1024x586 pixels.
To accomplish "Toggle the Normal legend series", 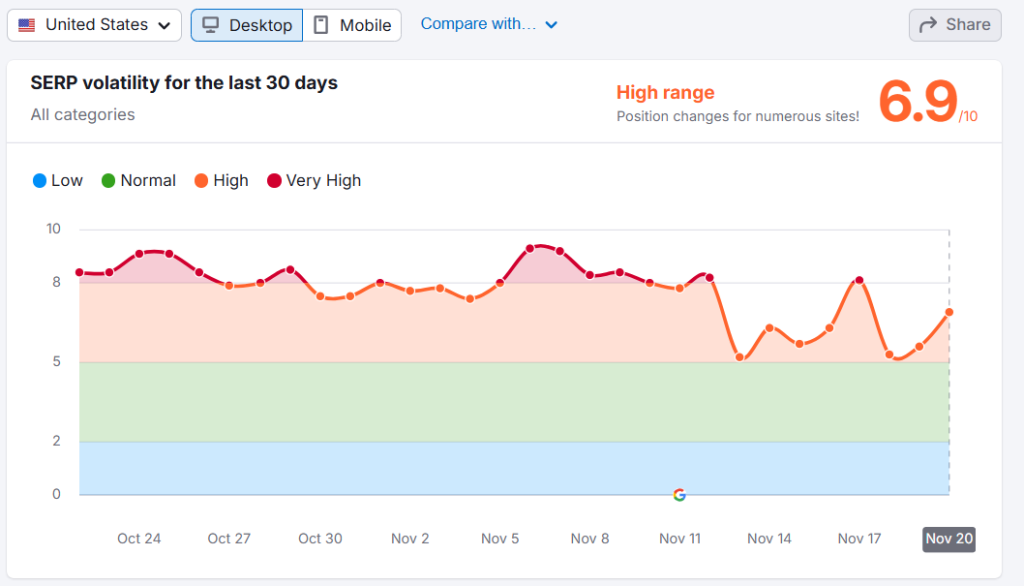I will tap(138, 181).
